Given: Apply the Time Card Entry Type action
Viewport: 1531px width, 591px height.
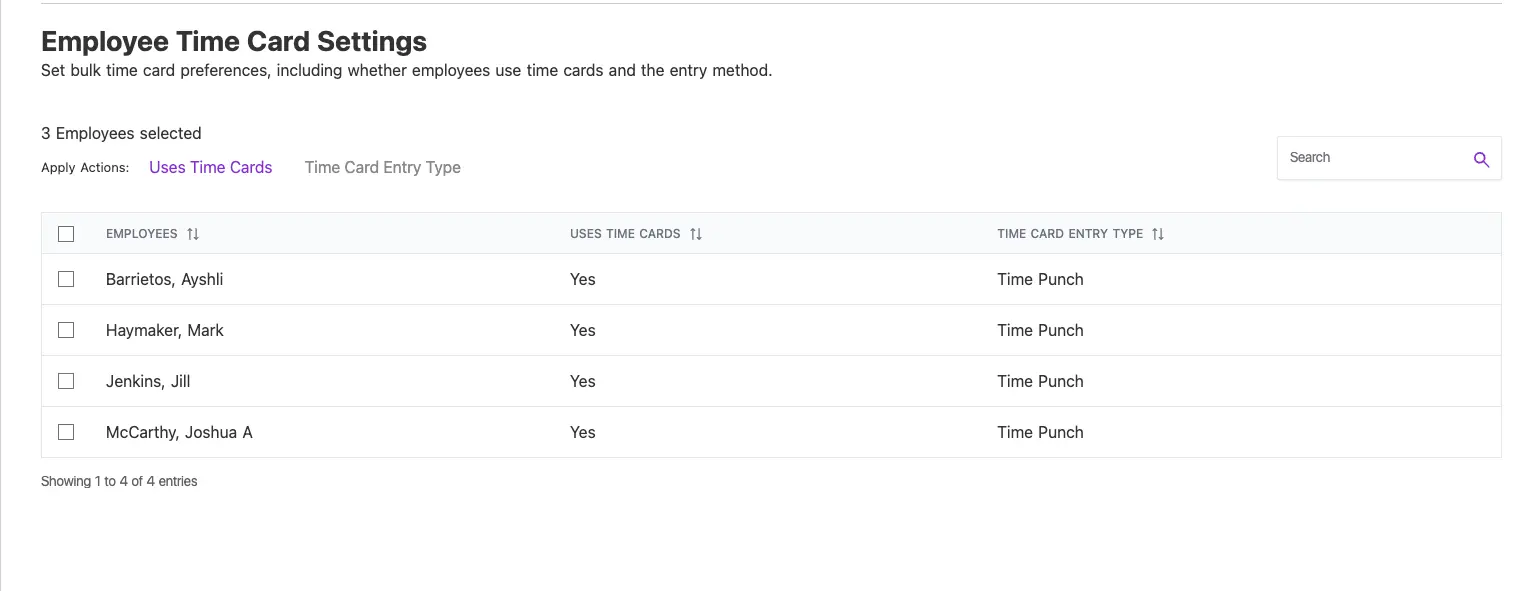Looking at the screenshot, I should point(382,167).
